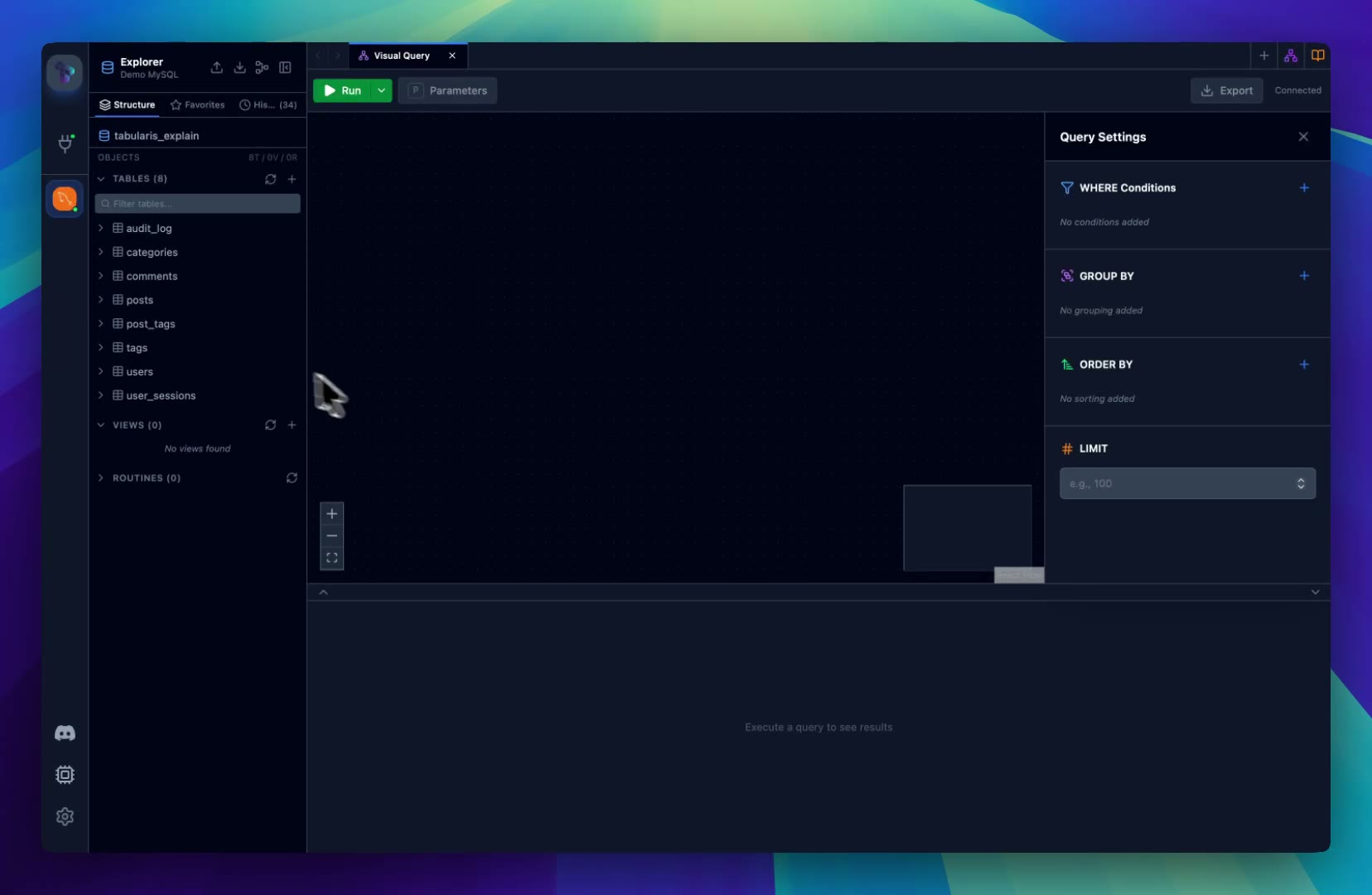Click the refresh tables icon
Viewport: 1372px width, 895px height.
270,179
